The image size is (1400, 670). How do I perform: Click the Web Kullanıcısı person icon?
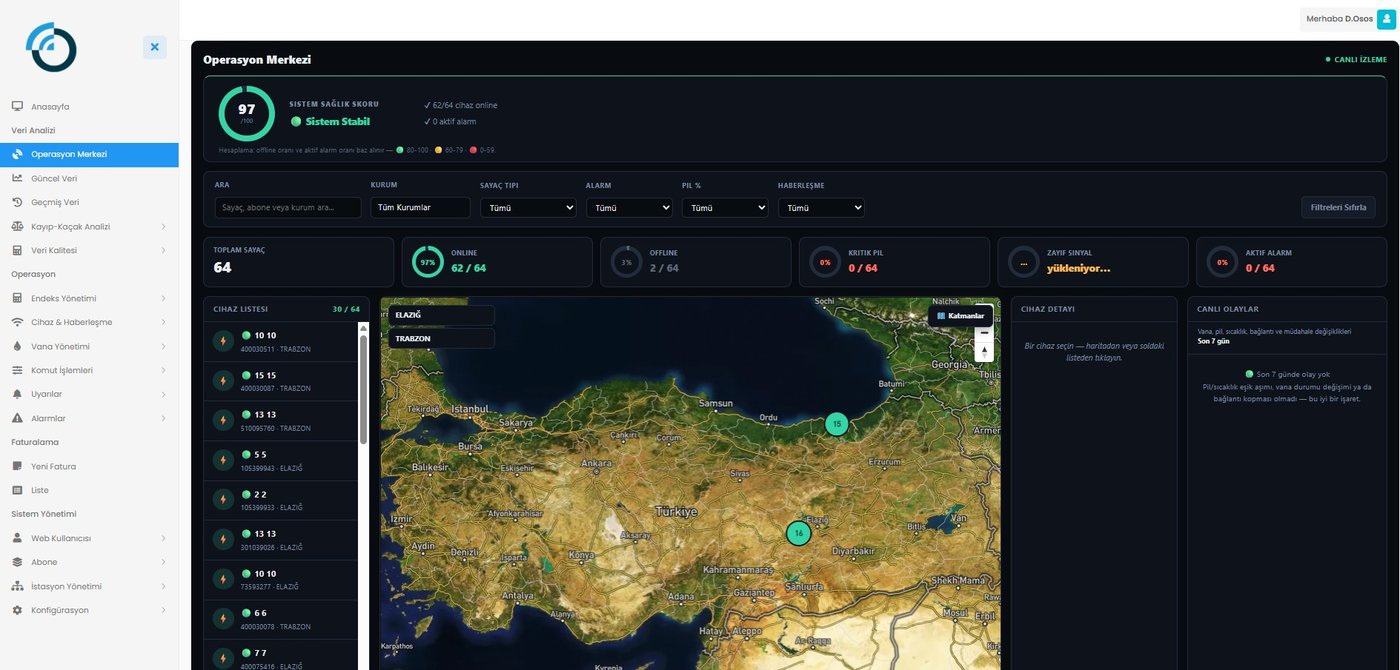[x=17, y=538]
